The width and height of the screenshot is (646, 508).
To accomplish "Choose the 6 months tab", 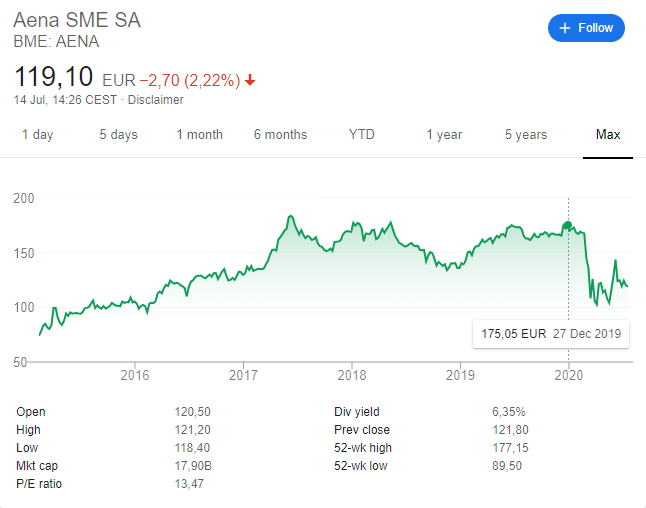I will pos(281,135).
